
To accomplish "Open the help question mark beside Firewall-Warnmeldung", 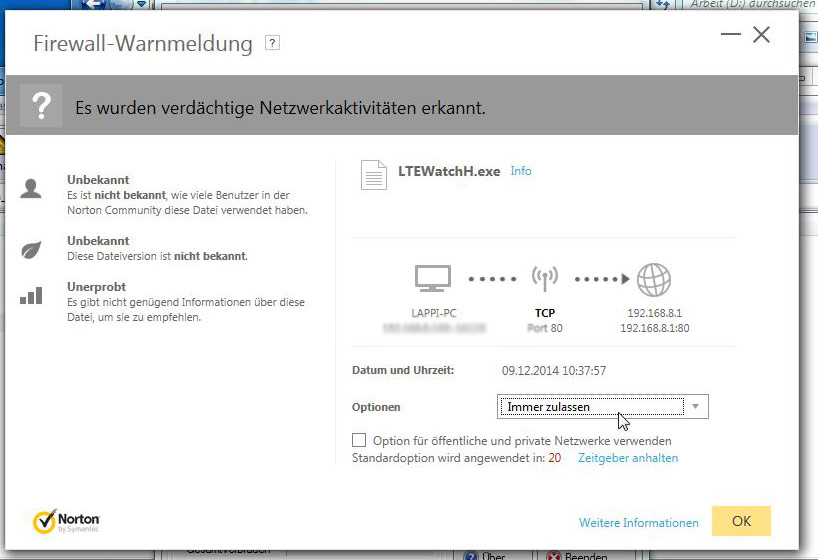I will tap(272, 43).
